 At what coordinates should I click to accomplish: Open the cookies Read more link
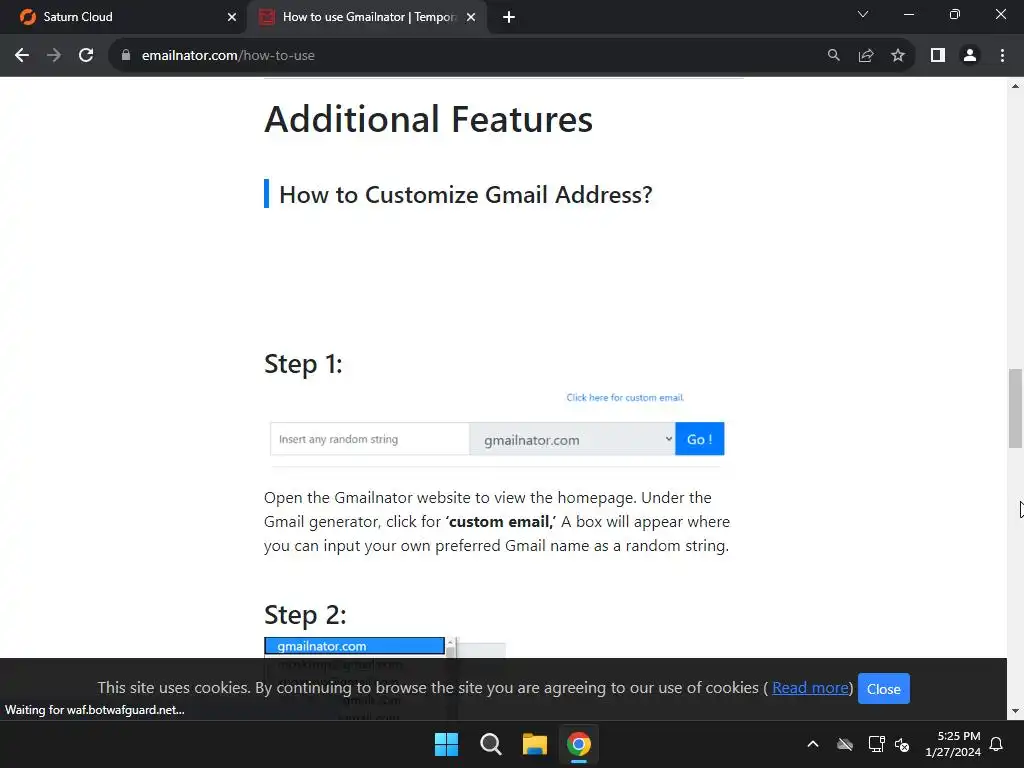point(810,688)
